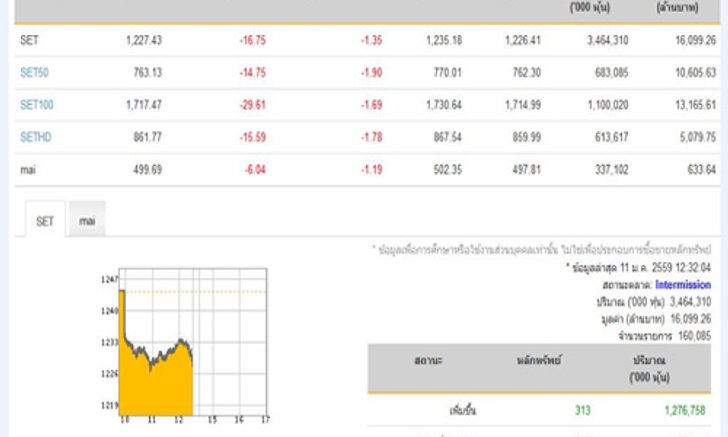Select SETHD trade value 5,079.75
Viewport: 728px width, 437px height.
[698, 137]
